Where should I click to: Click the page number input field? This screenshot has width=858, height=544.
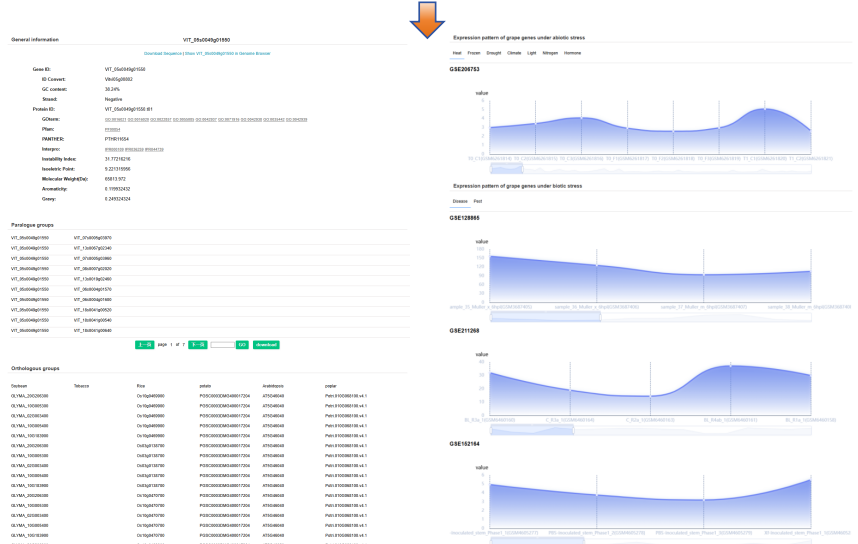(222, 344)
